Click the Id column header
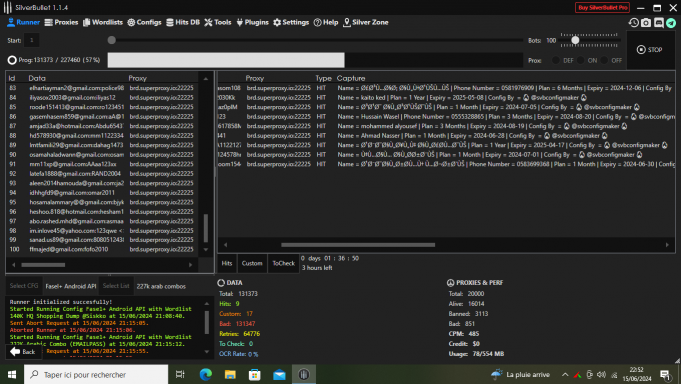The height and width of the screenshot is (384, 681). coord(12,78)
